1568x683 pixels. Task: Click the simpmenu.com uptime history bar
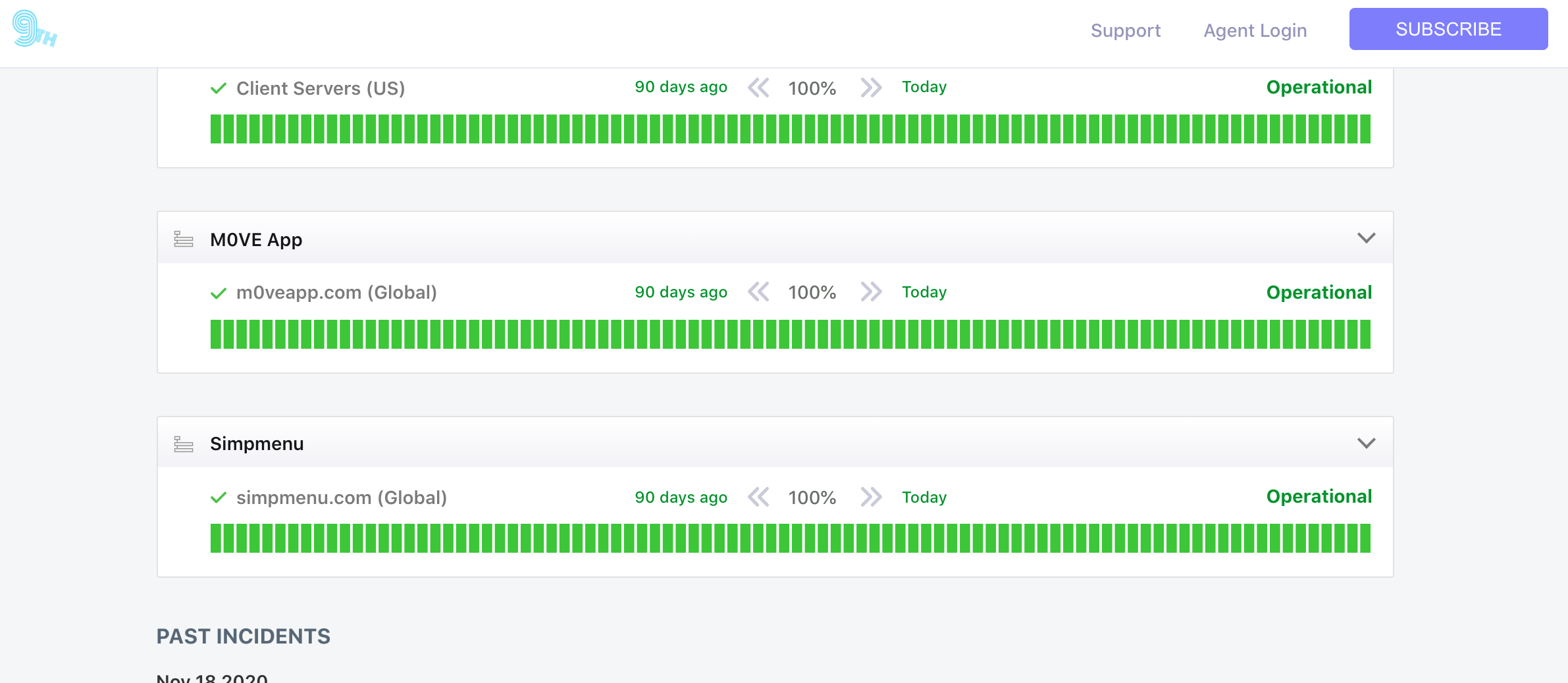point(790,538)
